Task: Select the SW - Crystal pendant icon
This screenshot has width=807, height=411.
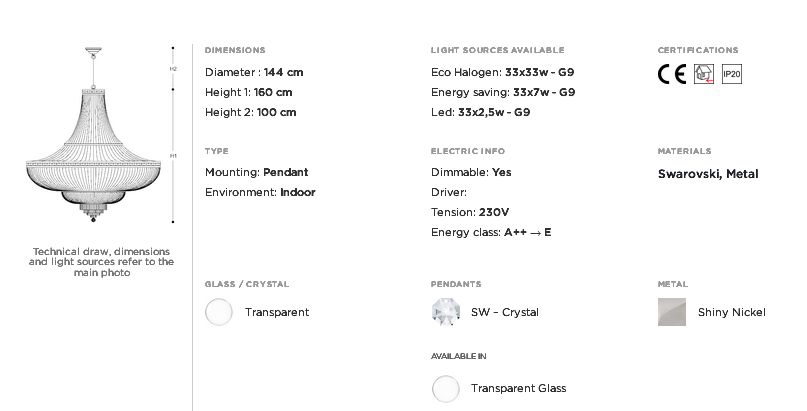Action: pos(446,312)
